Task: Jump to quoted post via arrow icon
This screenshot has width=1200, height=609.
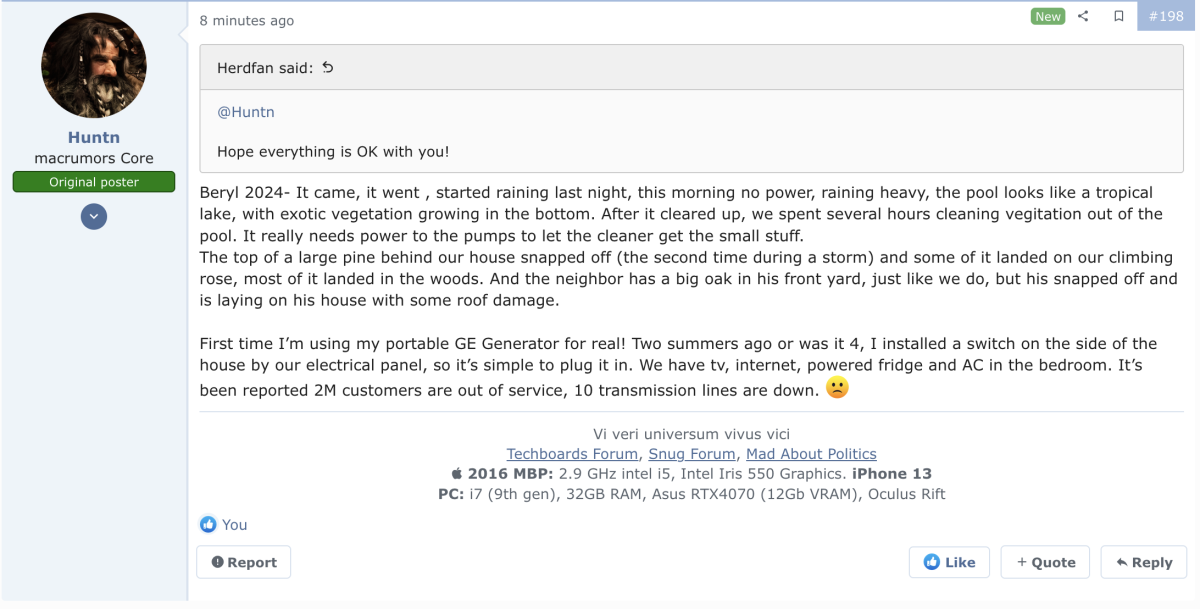Action: [327, 68]
